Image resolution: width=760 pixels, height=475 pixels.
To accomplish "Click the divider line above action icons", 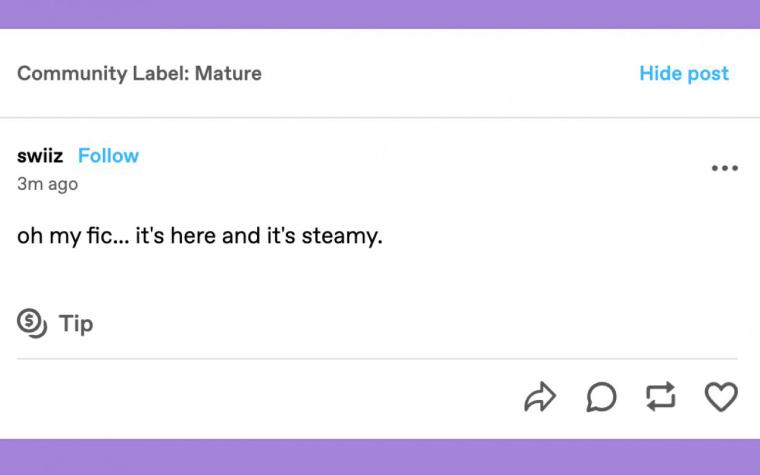I will tap(377, 359).
